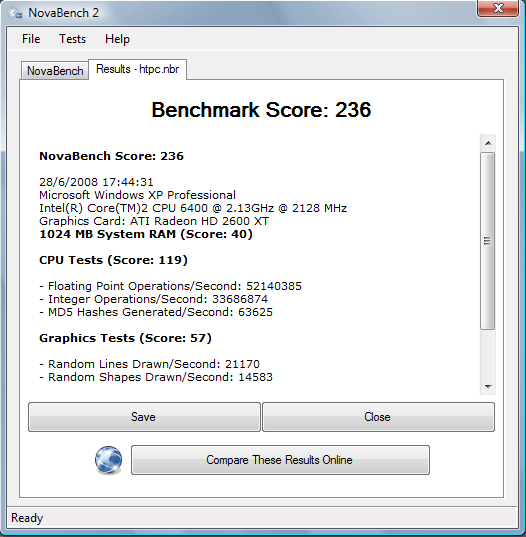
Task: Click the Close button below results
Action: pyautogui.click(x=378, y=417)
